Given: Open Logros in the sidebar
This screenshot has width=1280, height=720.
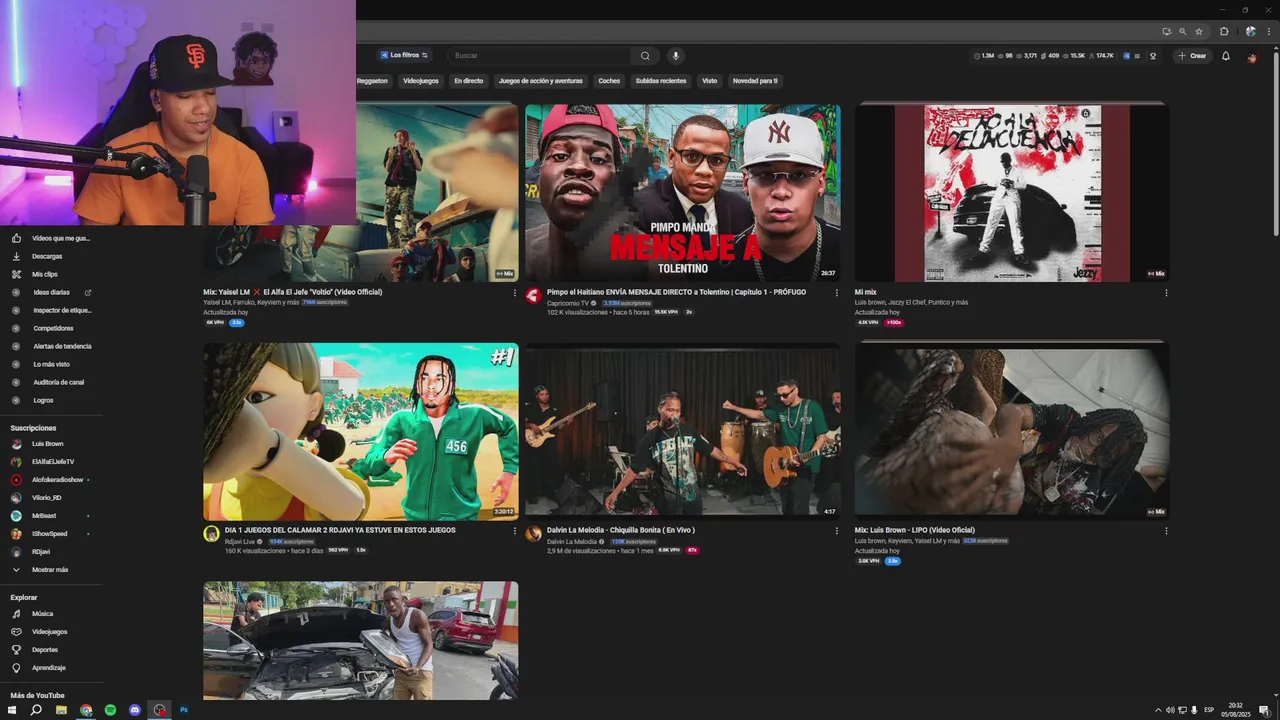Looking at the screenshot, I should point(43,400).
